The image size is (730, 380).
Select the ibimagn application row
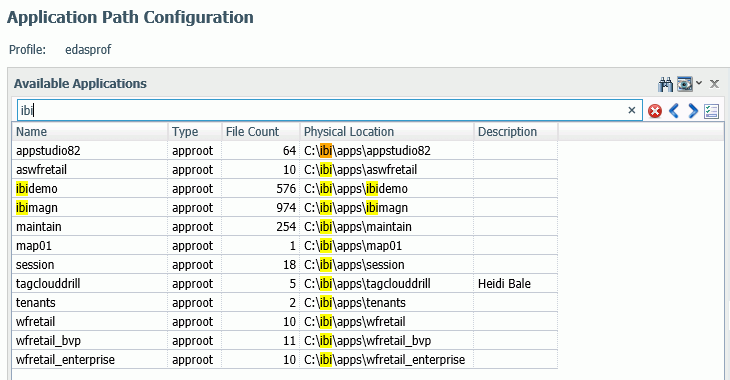[x=285, y=208]
